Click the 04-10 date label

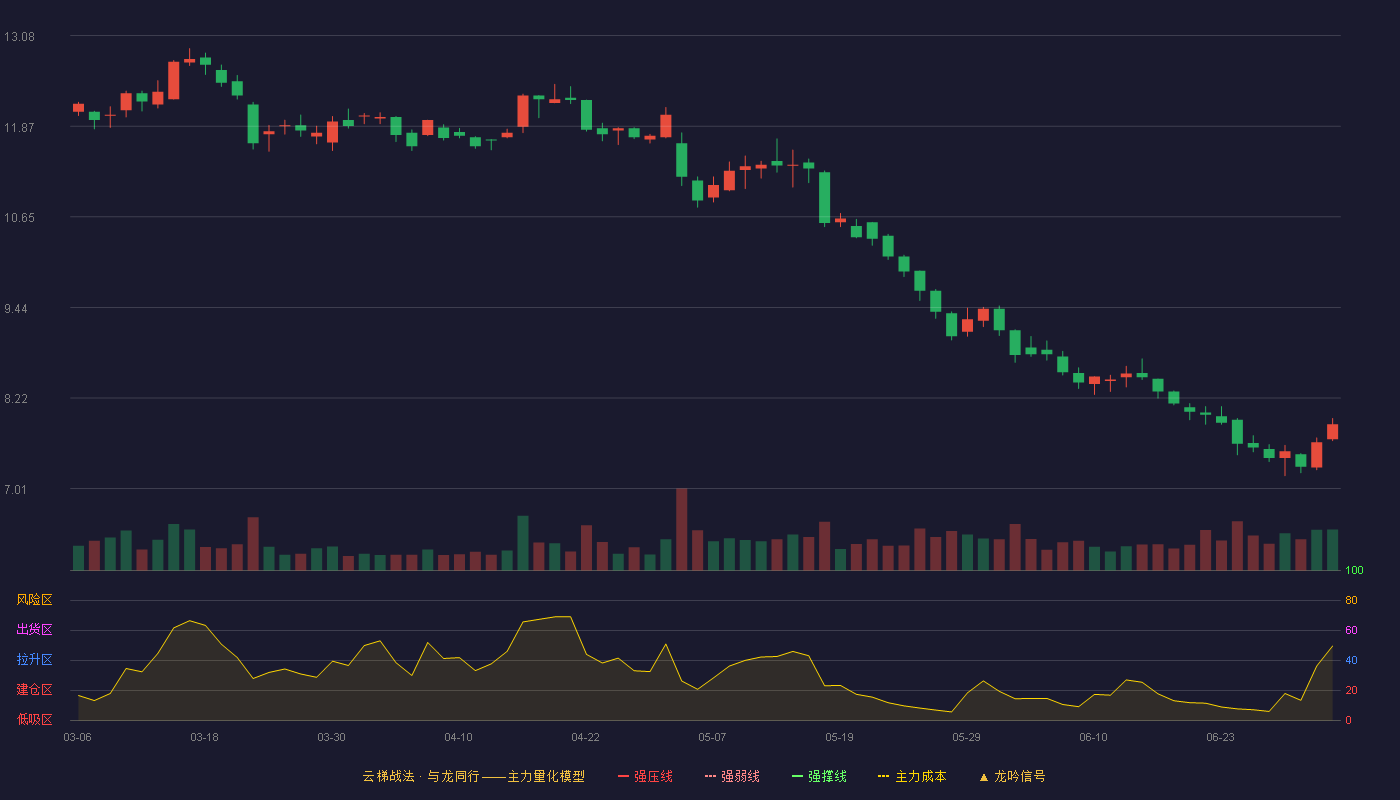[459, 737]
